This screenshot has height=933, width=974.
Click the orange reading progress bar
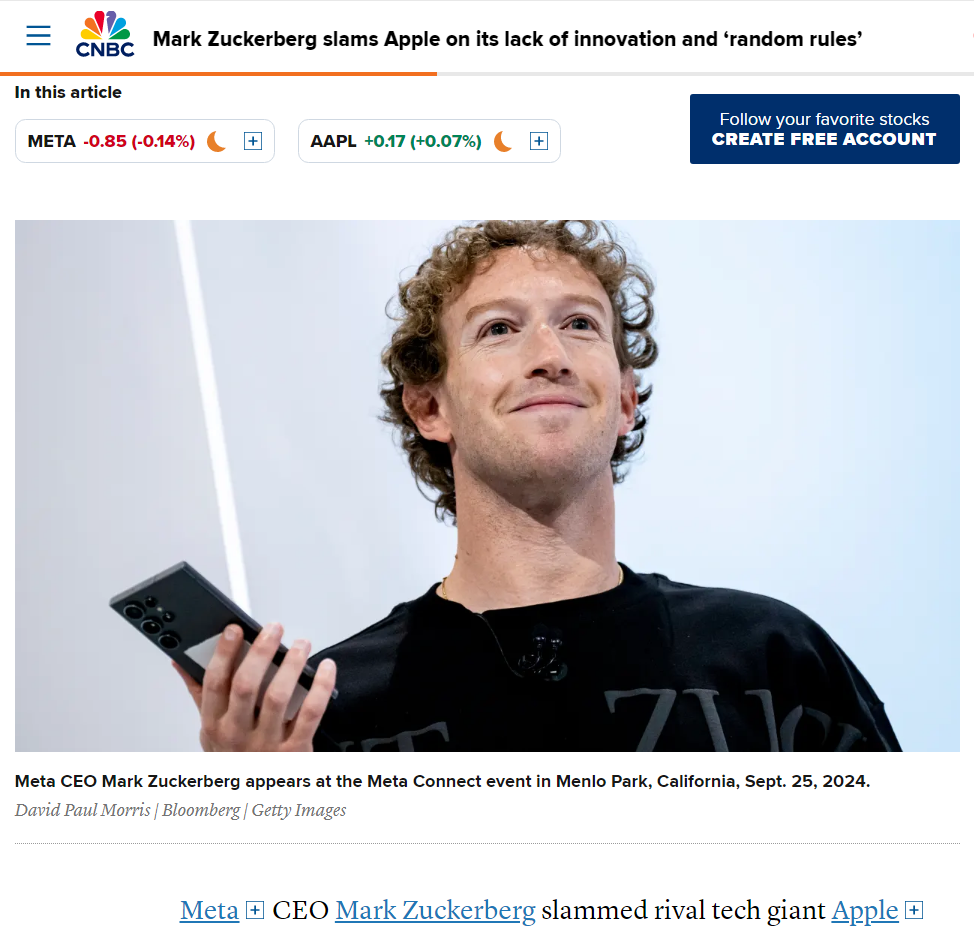tap(218, 74)
